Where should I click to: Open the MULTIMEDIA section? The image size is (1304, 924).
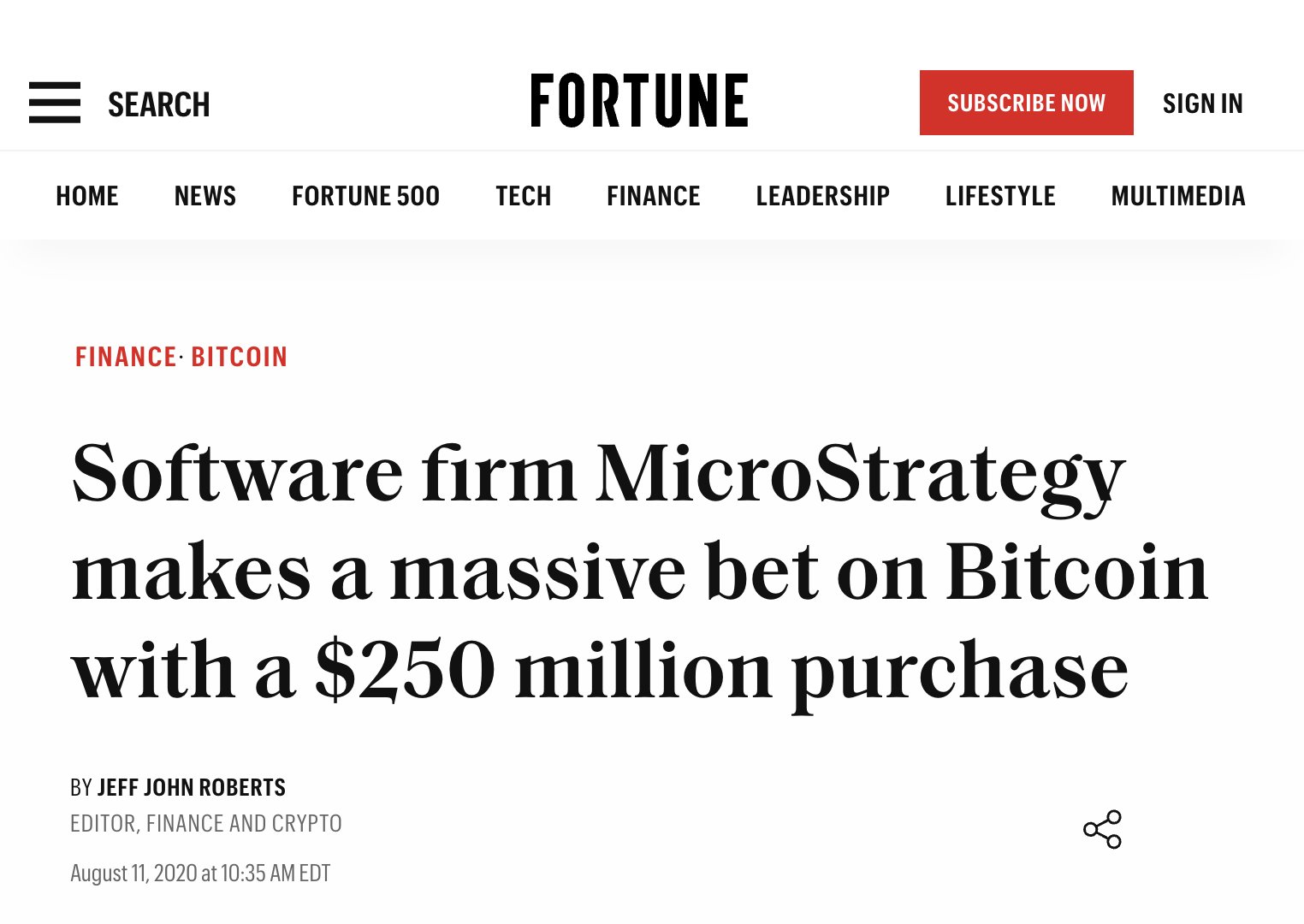(1178, 196)
